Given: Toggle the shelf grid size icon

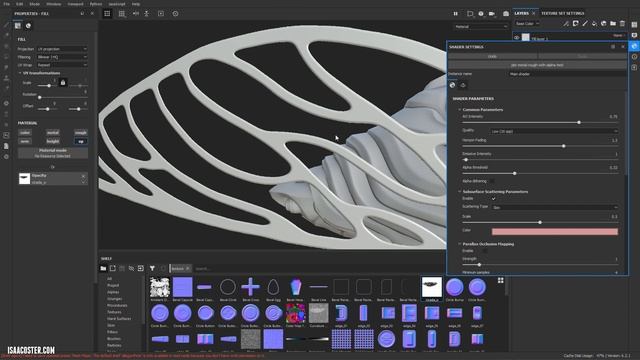Looking at the screenshot, I should tap(500, 280).
